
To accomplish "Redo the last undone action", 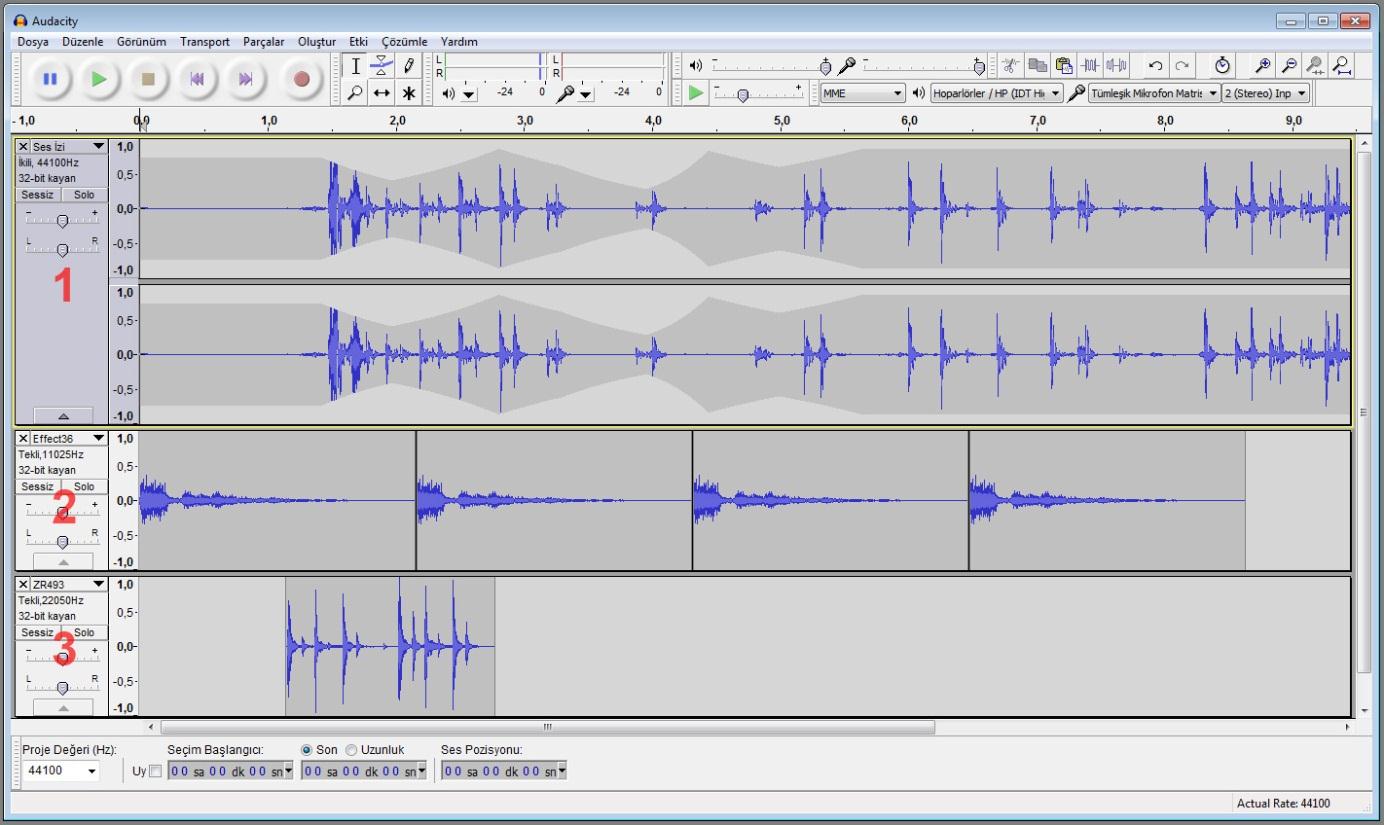I will coord(1182,65).
